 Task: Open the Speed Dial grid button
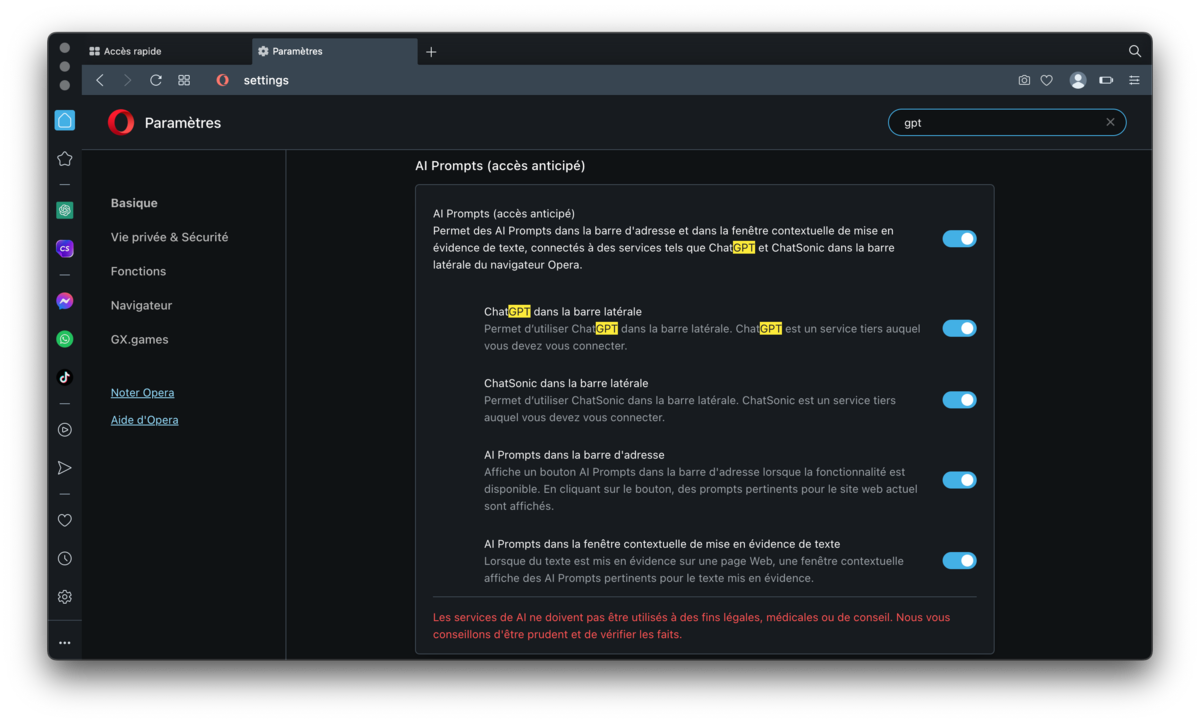[x=184, y=80]
